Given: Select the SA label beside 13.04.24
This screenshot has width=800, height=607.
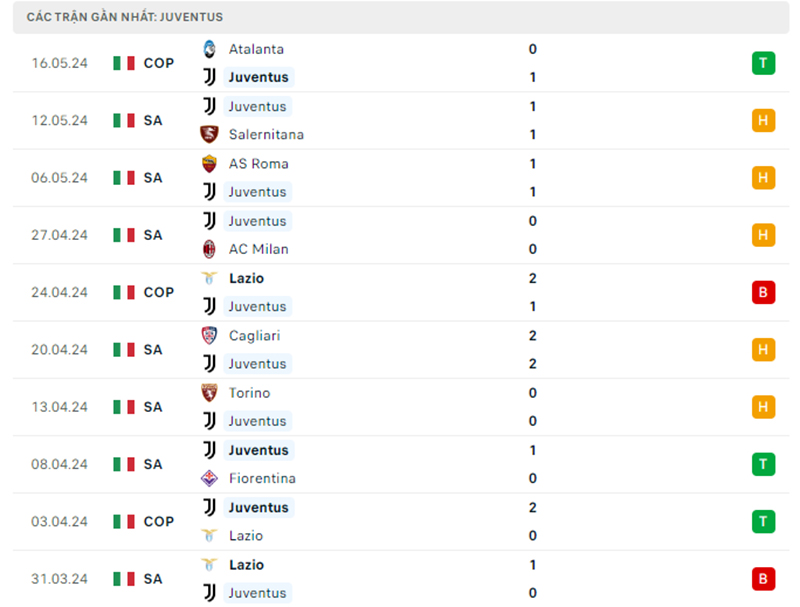Looking at the screenshot, I should [152, 406].
